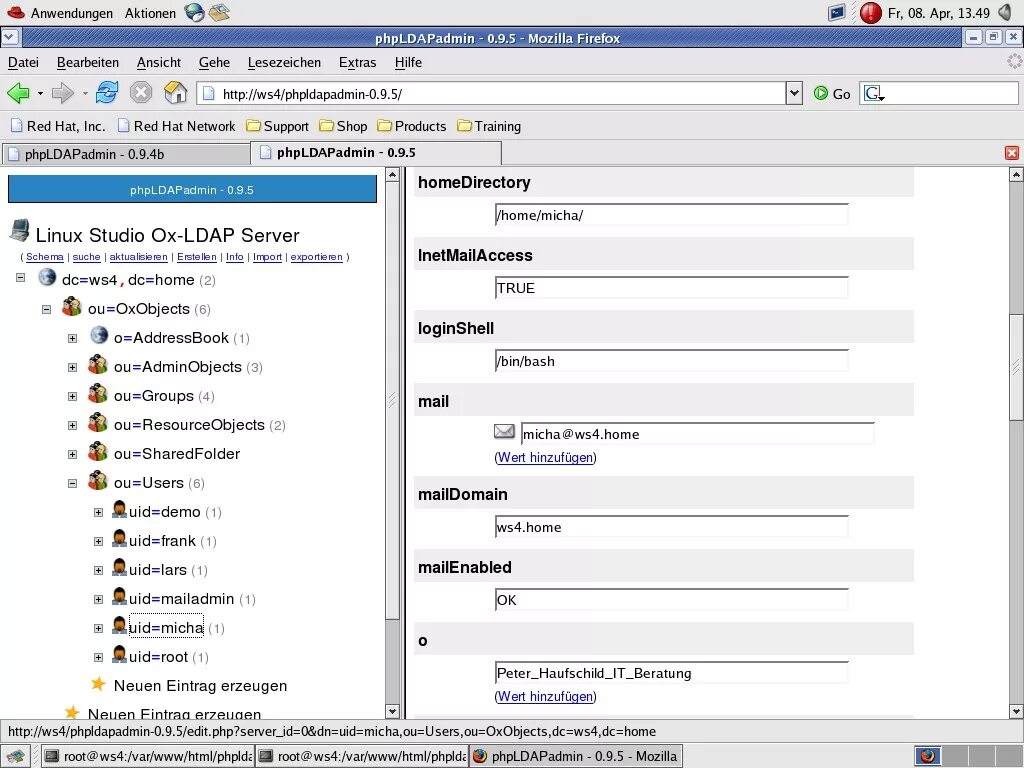This screenshot has height=768, width=1024.
Task: Click the Reload page icon in Firefox toolbar
Action: 106,92
